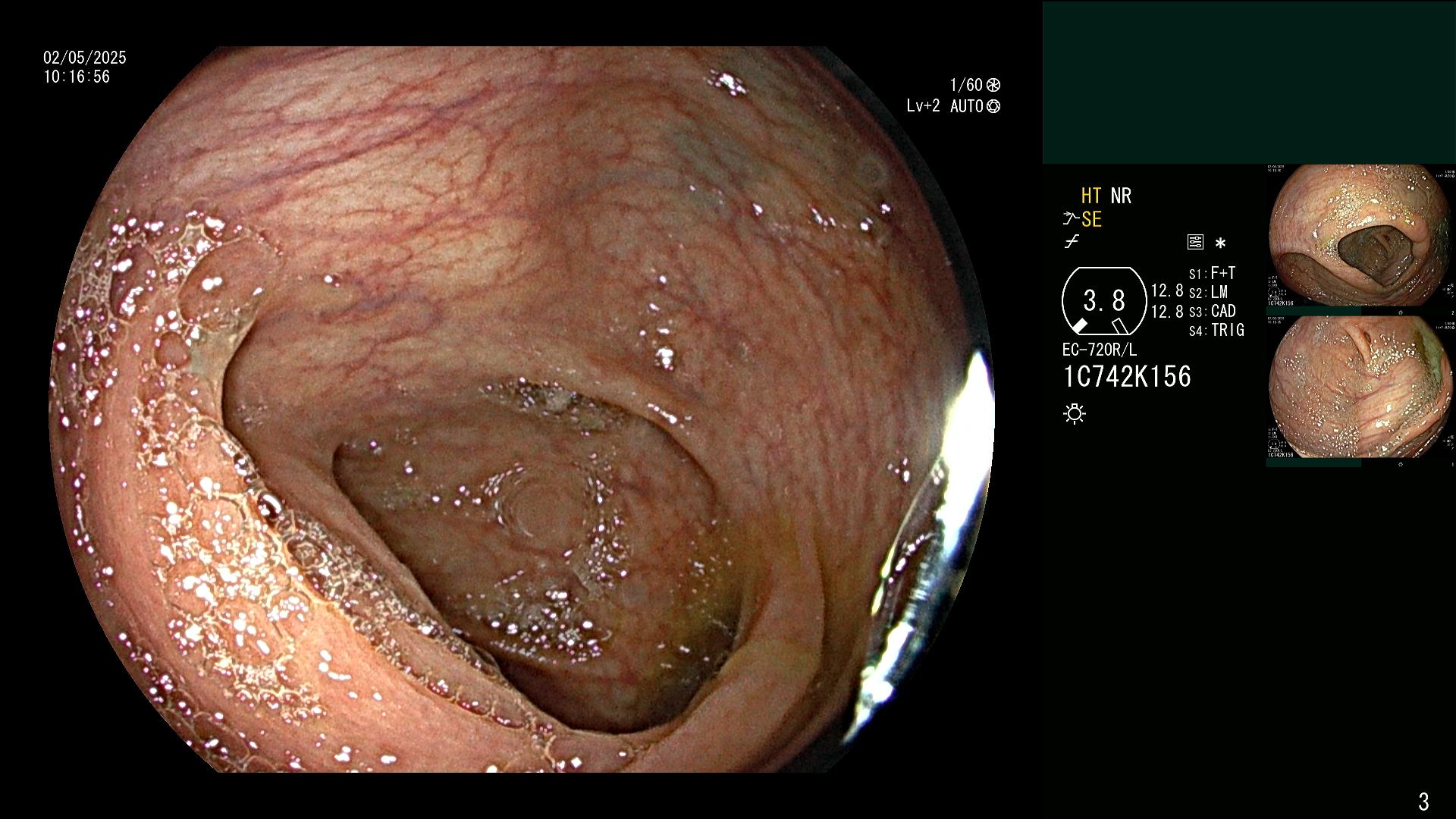Image resolution: width=1456 pixels, height=819 pixels.
Task: Click the scope model EC-720R/L text
Action: 1100,350
